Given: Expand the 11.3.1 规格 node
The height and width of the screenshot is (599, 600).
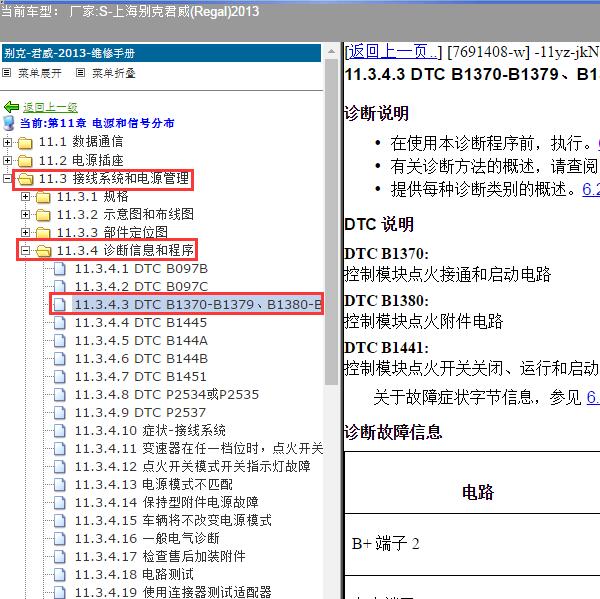Looking at the screenshot, I should point(25,196).
